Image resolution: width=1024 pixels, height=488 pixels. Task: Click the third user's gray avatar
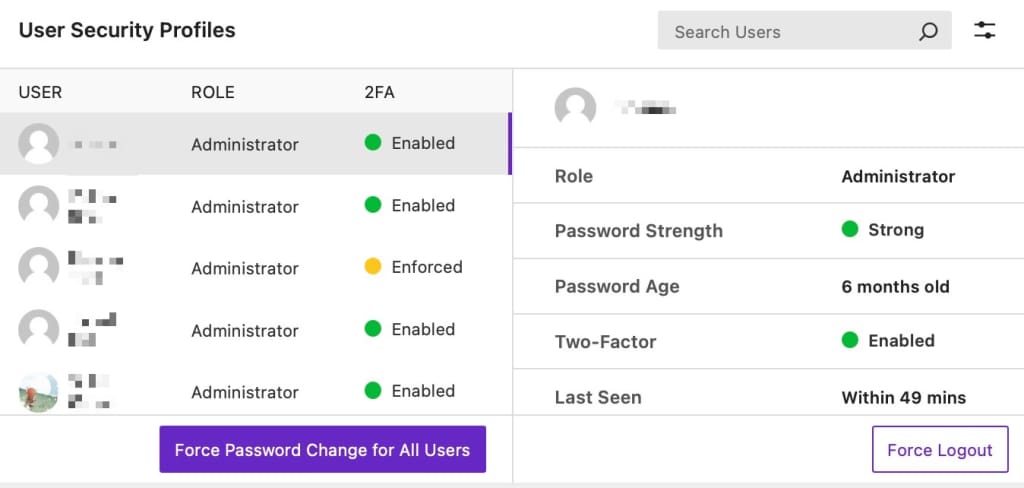(39, 267)
